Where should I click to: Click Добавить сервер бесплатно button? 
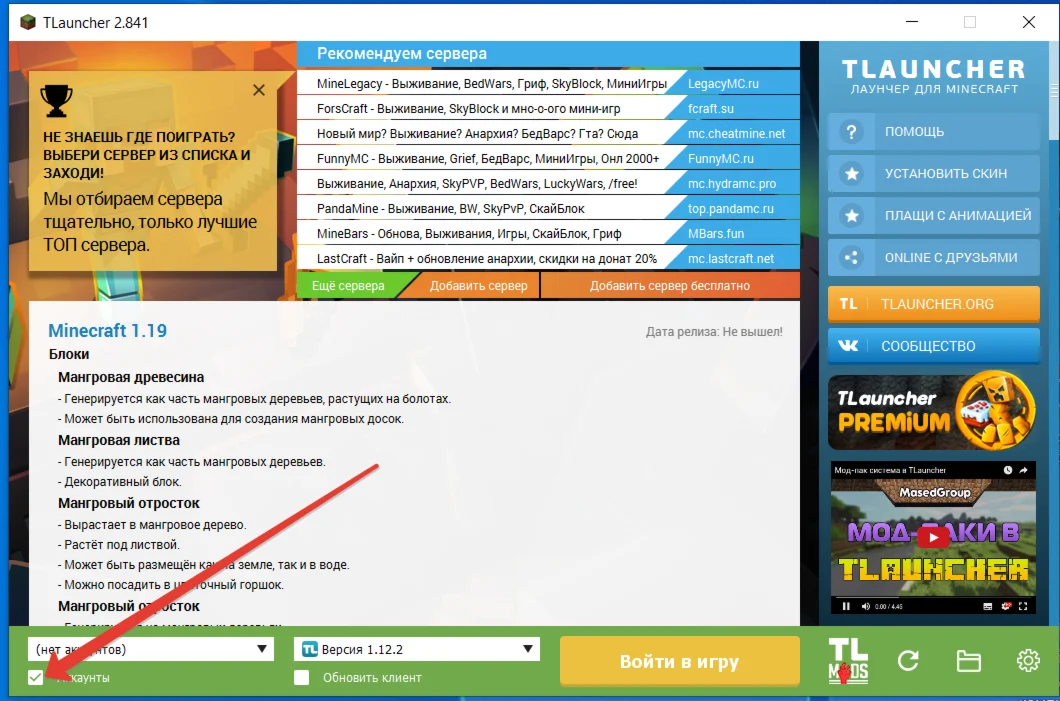point(670,286)
